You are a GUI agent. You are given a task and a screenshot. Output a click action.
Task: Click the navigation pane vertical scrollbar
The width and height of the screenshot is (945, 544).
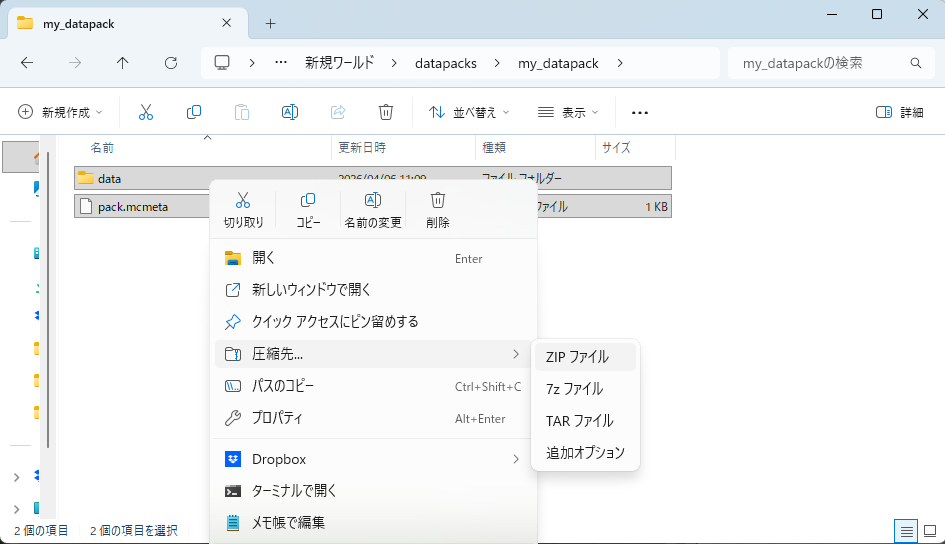coord(47,299)
